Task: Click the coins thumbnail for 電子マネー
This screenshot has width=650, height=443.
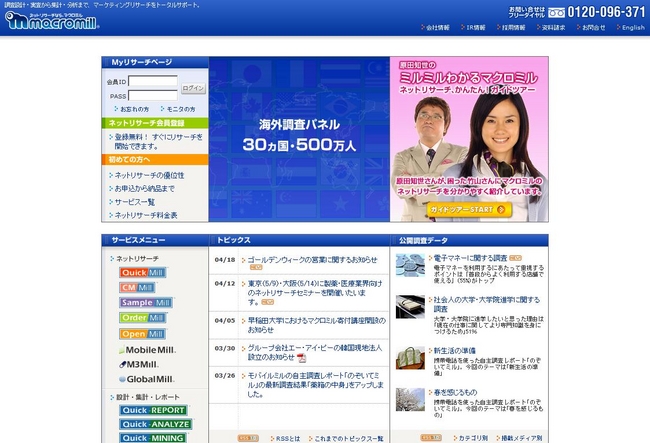Action: pyautogui.click(x=410, y=265)
